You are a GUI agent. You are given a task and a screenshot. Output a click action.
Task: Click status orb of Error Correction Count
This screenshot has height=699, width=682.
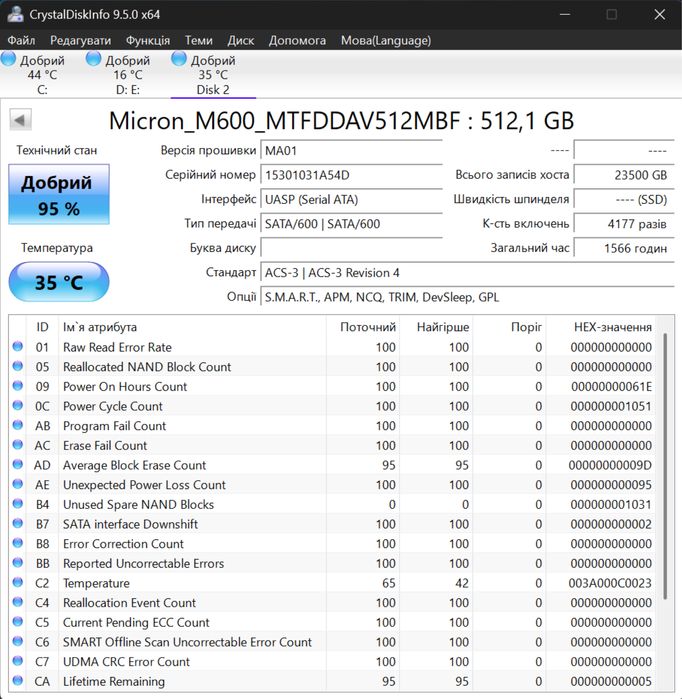point(18,543)
